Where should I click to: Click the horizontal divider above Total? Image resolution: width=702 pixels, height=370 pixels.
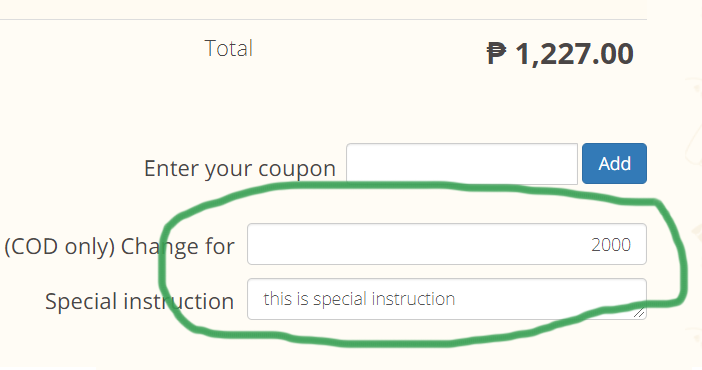click(323, 19)
